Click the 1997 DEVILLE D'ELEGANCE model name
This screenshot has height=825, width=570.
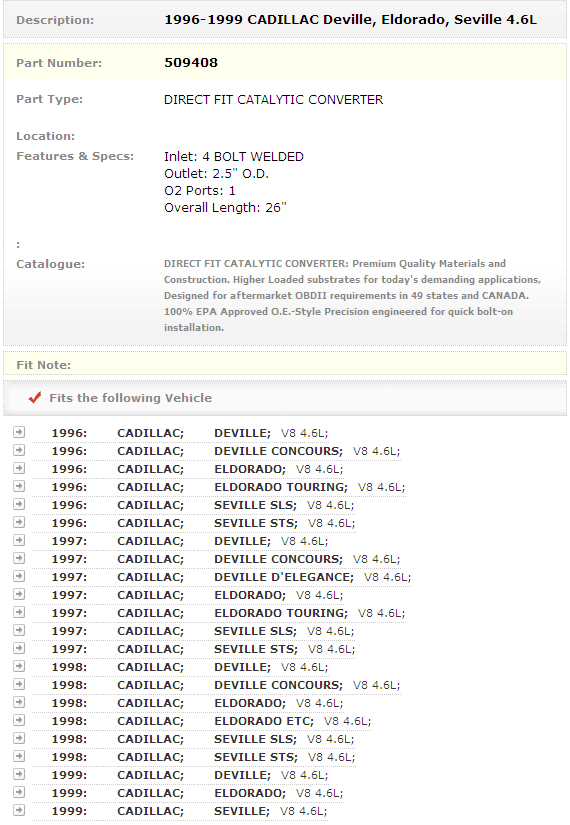[x=284, y=577]
